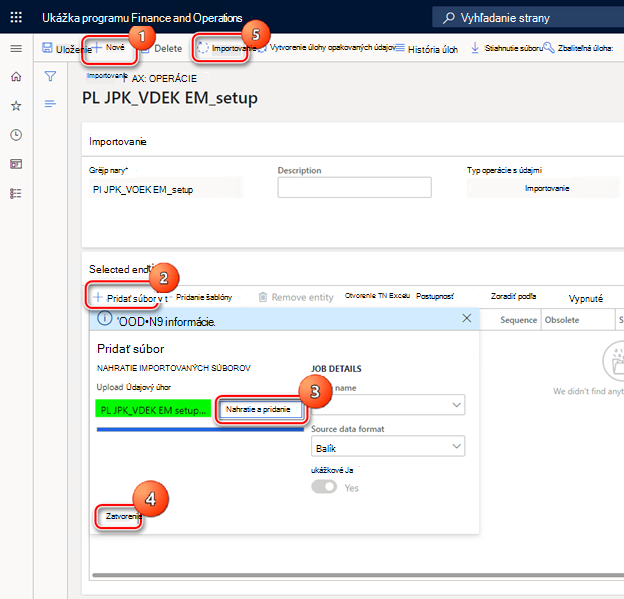624x599 pixels.
Task: Click AX: OPERÁCIE breadcrumb text
Action: tap(164, 79)
